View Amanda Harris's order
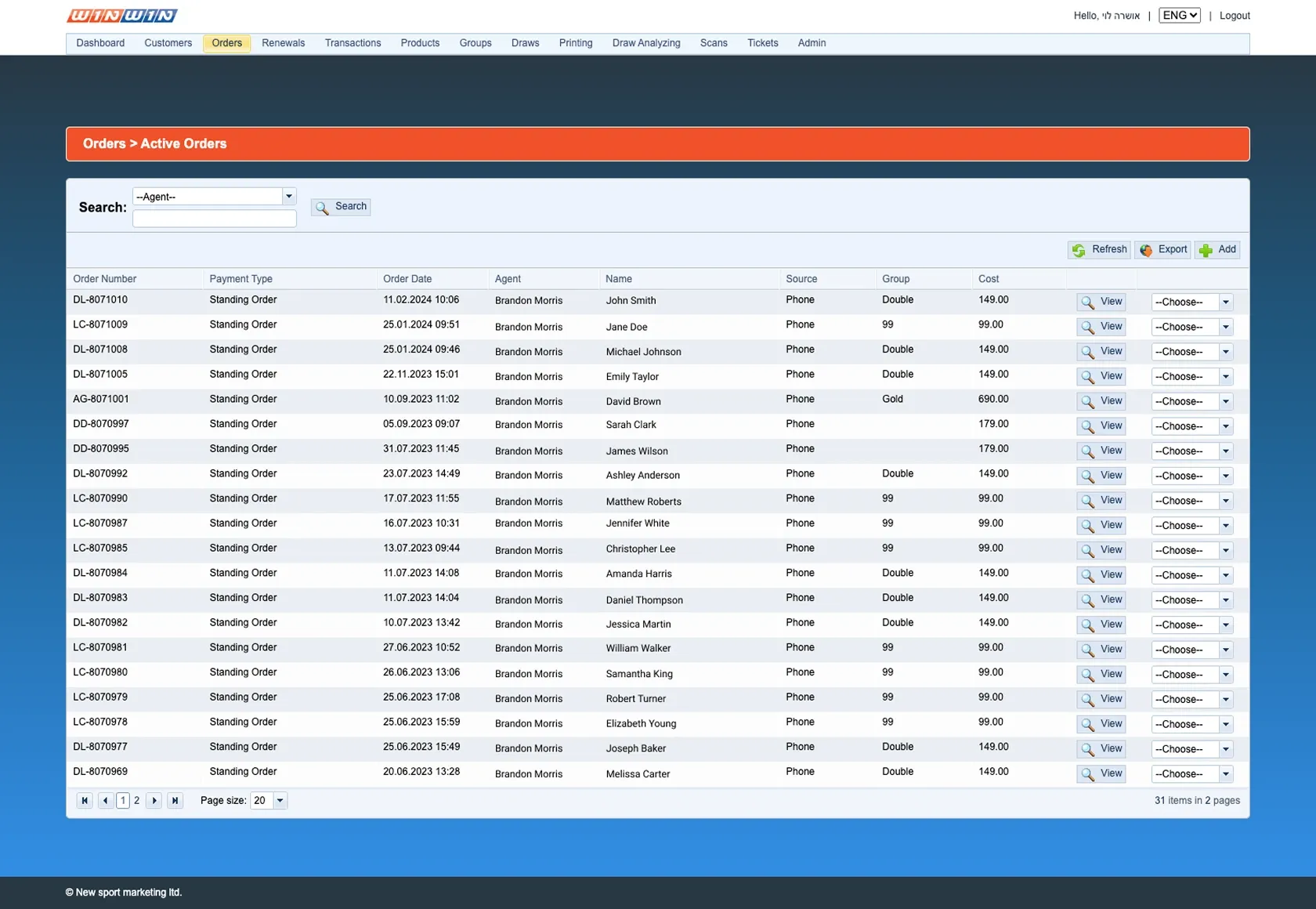This screenshot has height=909, width=1316. [x=1101, y=575]
